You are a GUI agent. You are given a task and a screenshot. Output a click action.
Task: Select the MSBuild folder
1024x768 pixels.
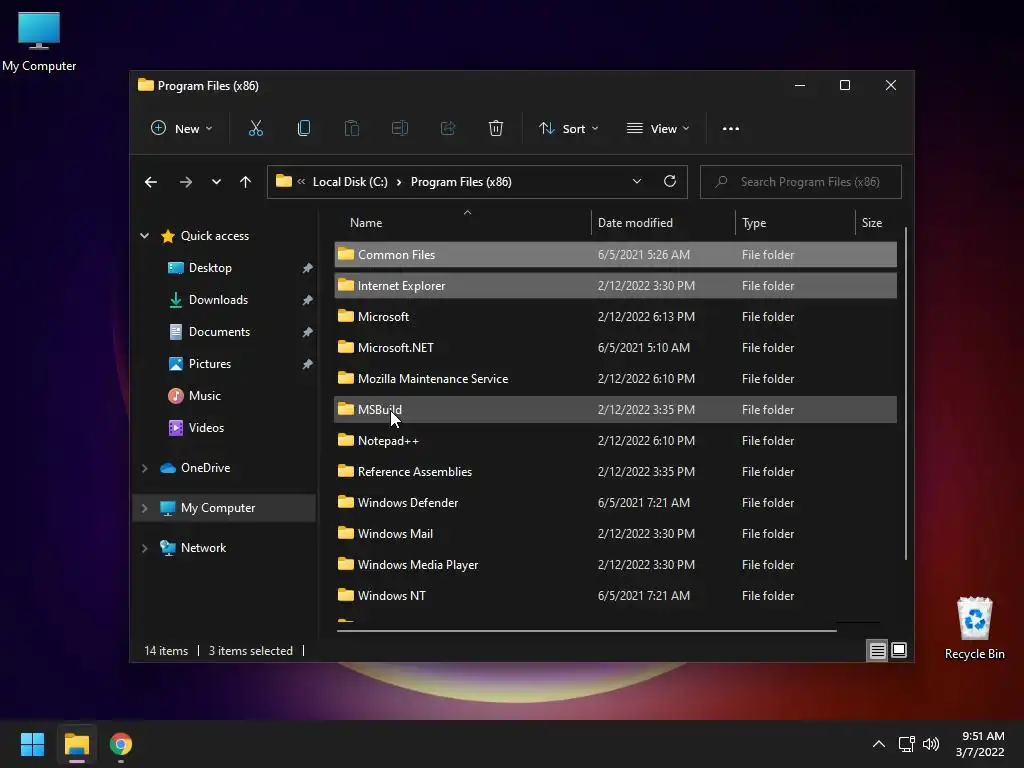(615, 409)
